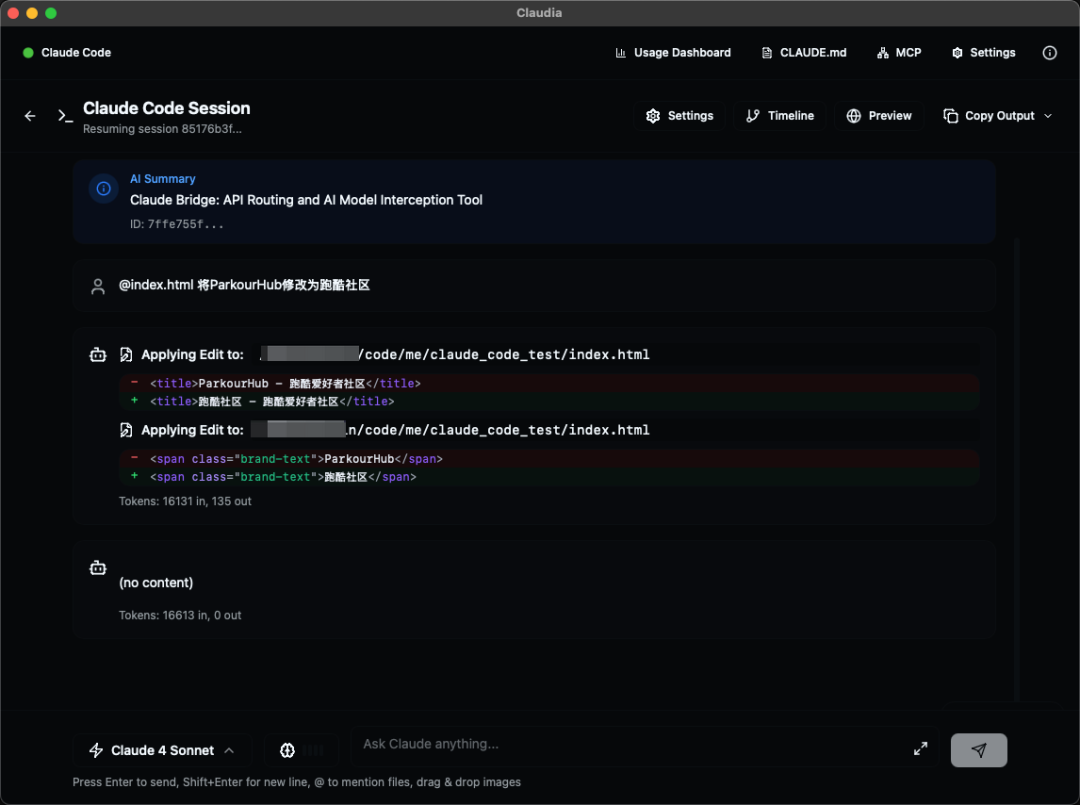Viewport: 1080px width, 805px height.
Task: Open the CLAUDE.md editor
Action: 804,53
